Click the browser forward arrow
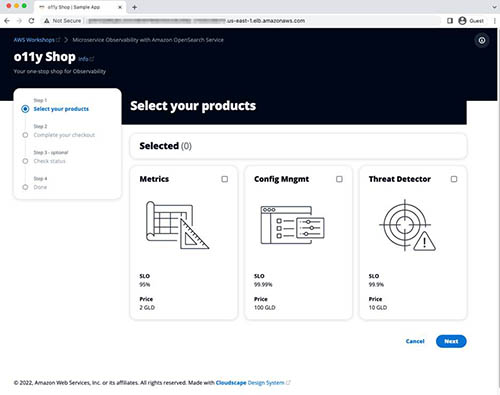The height and width of the screenshot is (395, 500). 19,21
